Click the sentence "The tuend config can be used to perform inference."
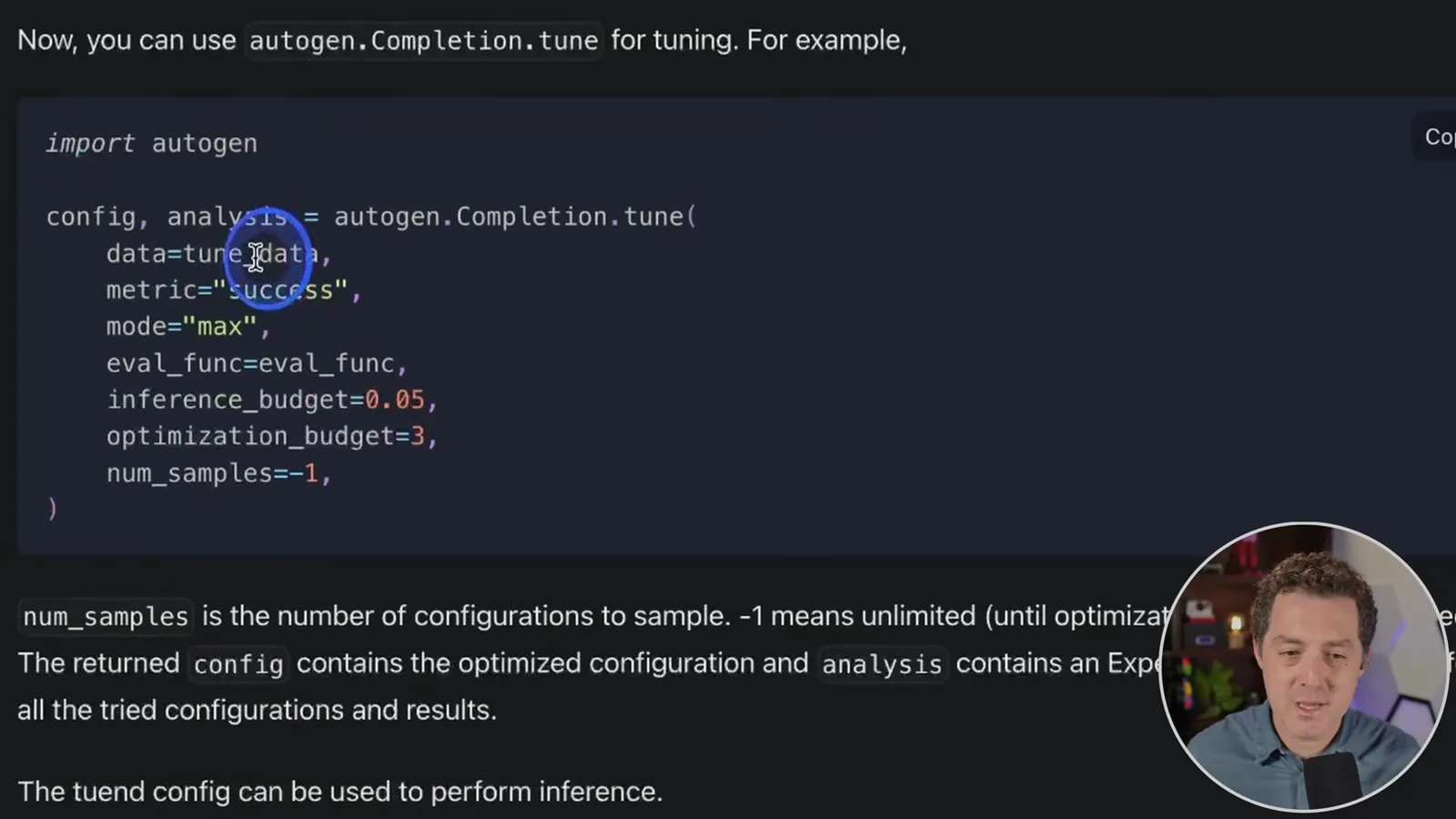The image size is (1456, 819). pos(340,792)
